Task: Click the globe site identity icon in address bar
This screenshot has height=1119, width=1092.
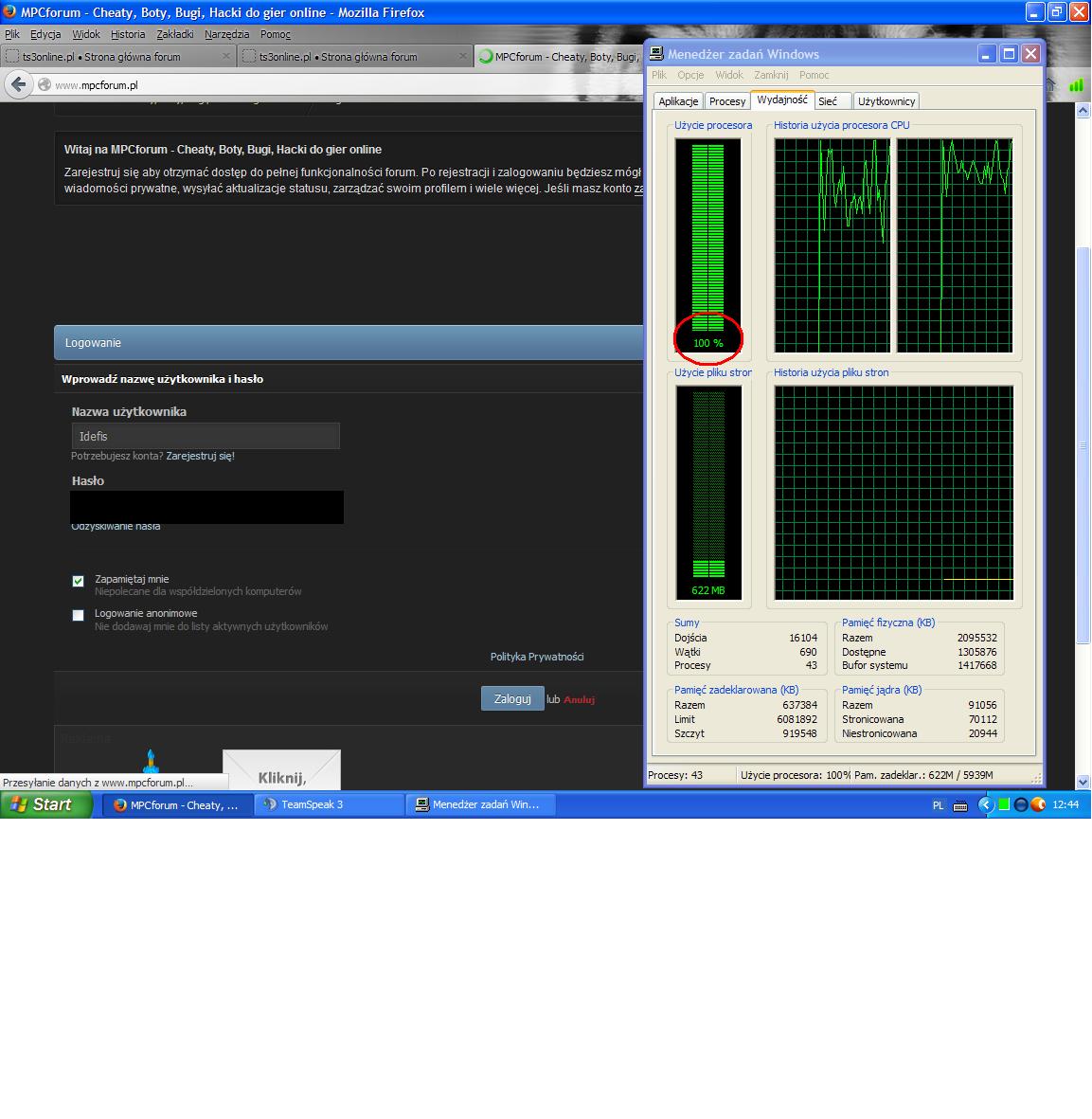Action: click(x=45, y=85)
